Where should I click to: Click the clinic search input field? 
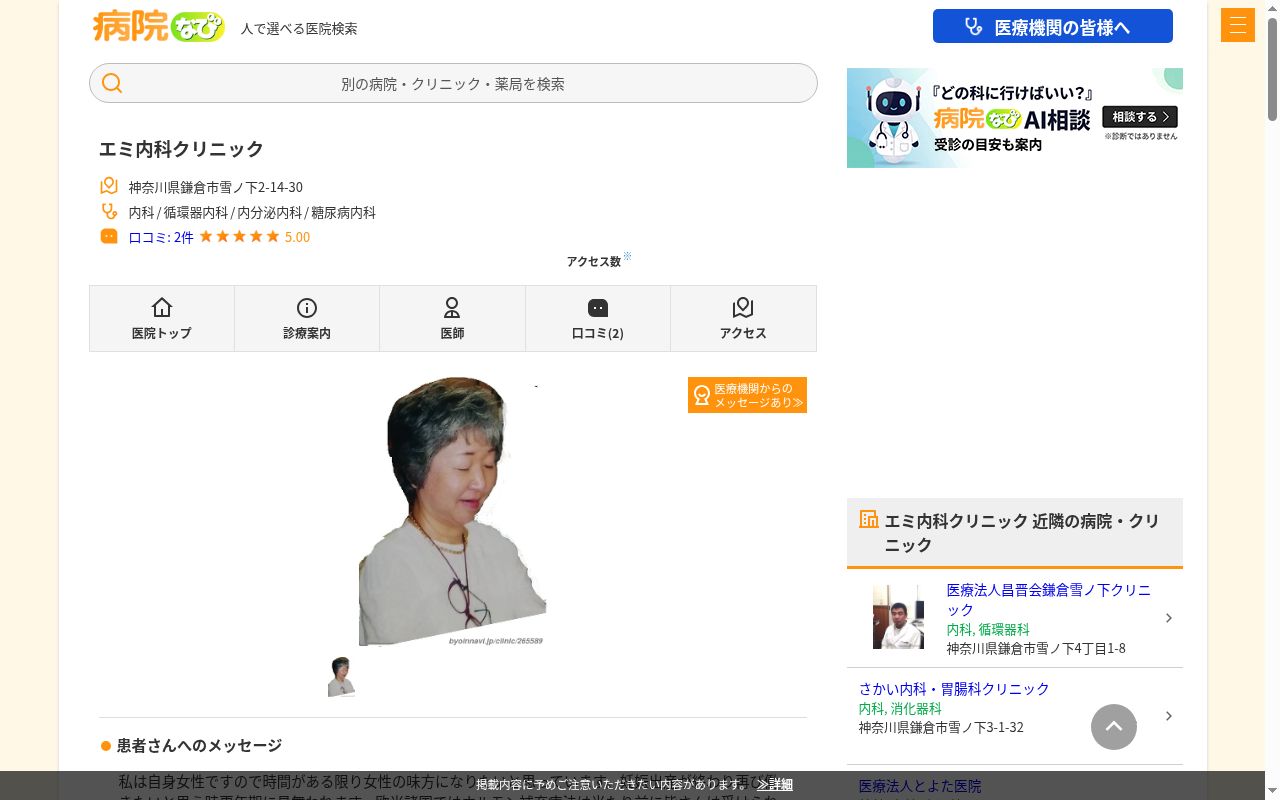pos(453,83)
